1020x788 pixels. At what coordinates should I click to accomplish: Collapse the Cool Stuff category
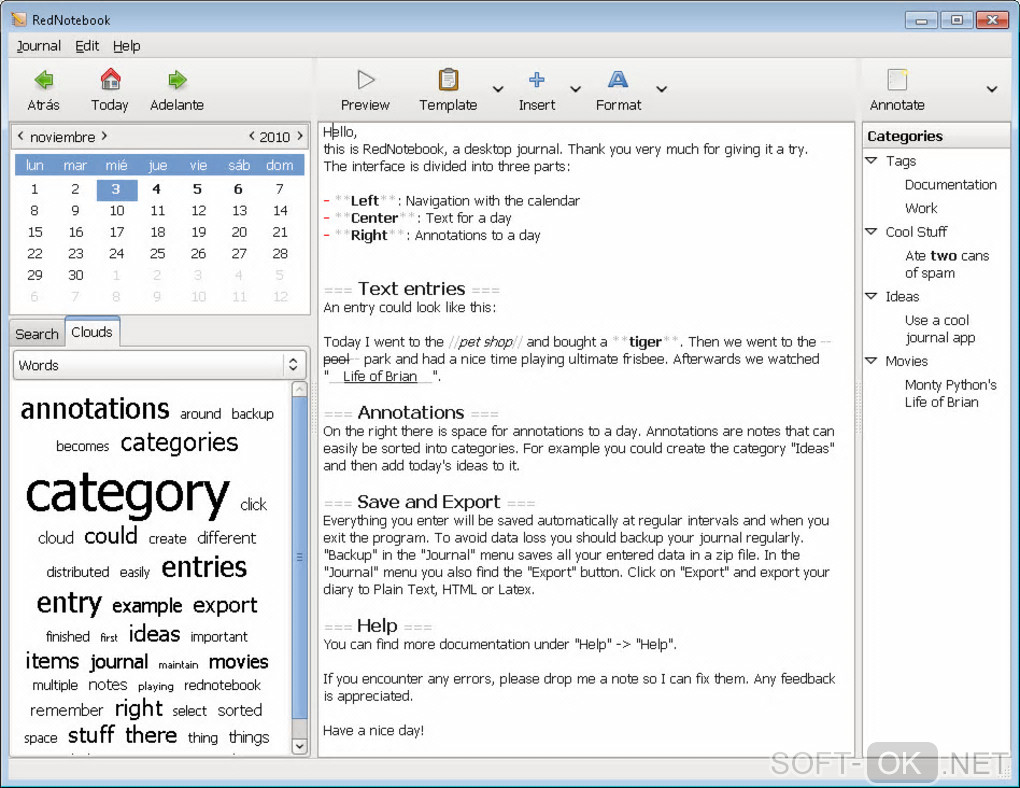click(x=872, y=231)
